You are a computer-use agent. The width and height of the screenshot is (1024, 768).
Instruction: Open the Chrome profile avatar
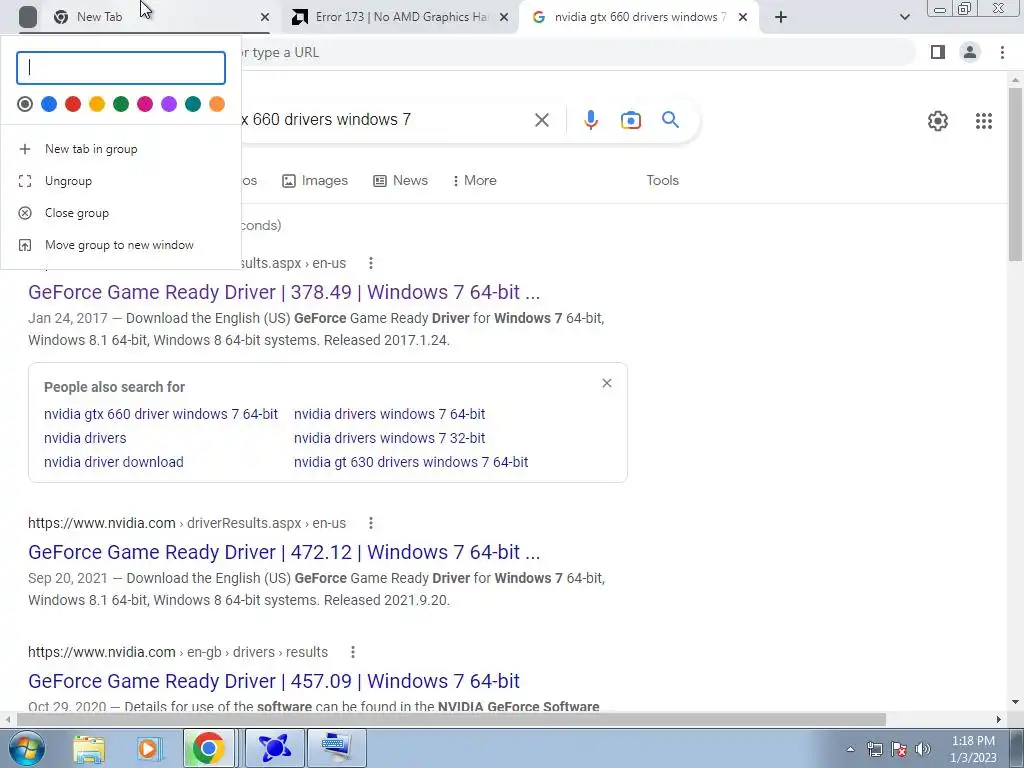[970, 52]
